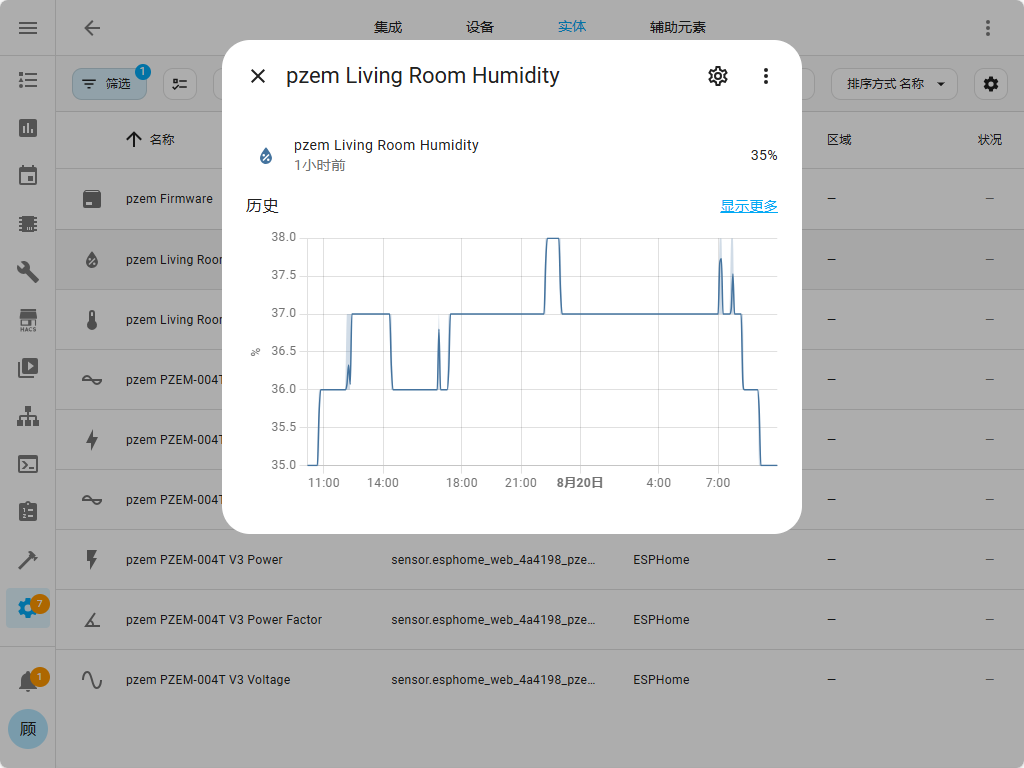1024x768 pixels.
Task: Expand the 排序方式 名称 sort dropdown
Action: pos(894,84)
